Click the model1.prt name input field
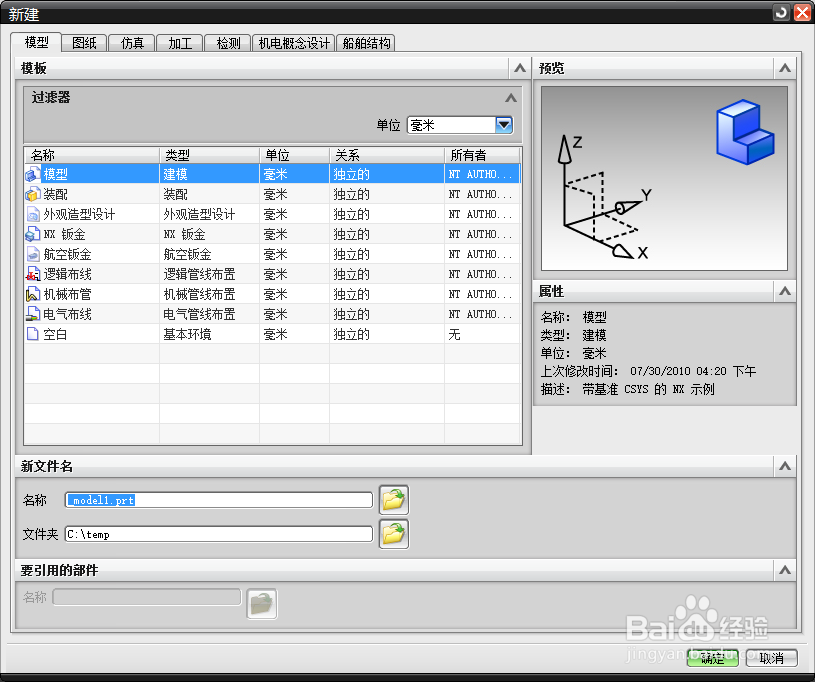This screenshot has width=815, height=682. [218, 499]
